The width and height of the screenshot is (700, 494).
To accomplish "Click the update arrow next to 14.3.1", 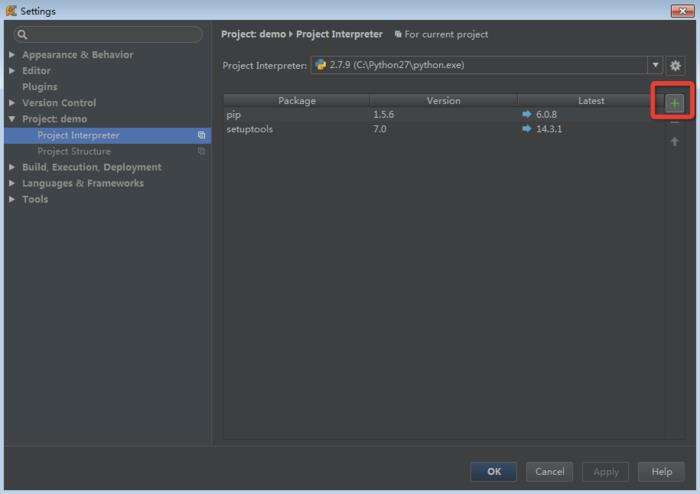I will point(527,129).
